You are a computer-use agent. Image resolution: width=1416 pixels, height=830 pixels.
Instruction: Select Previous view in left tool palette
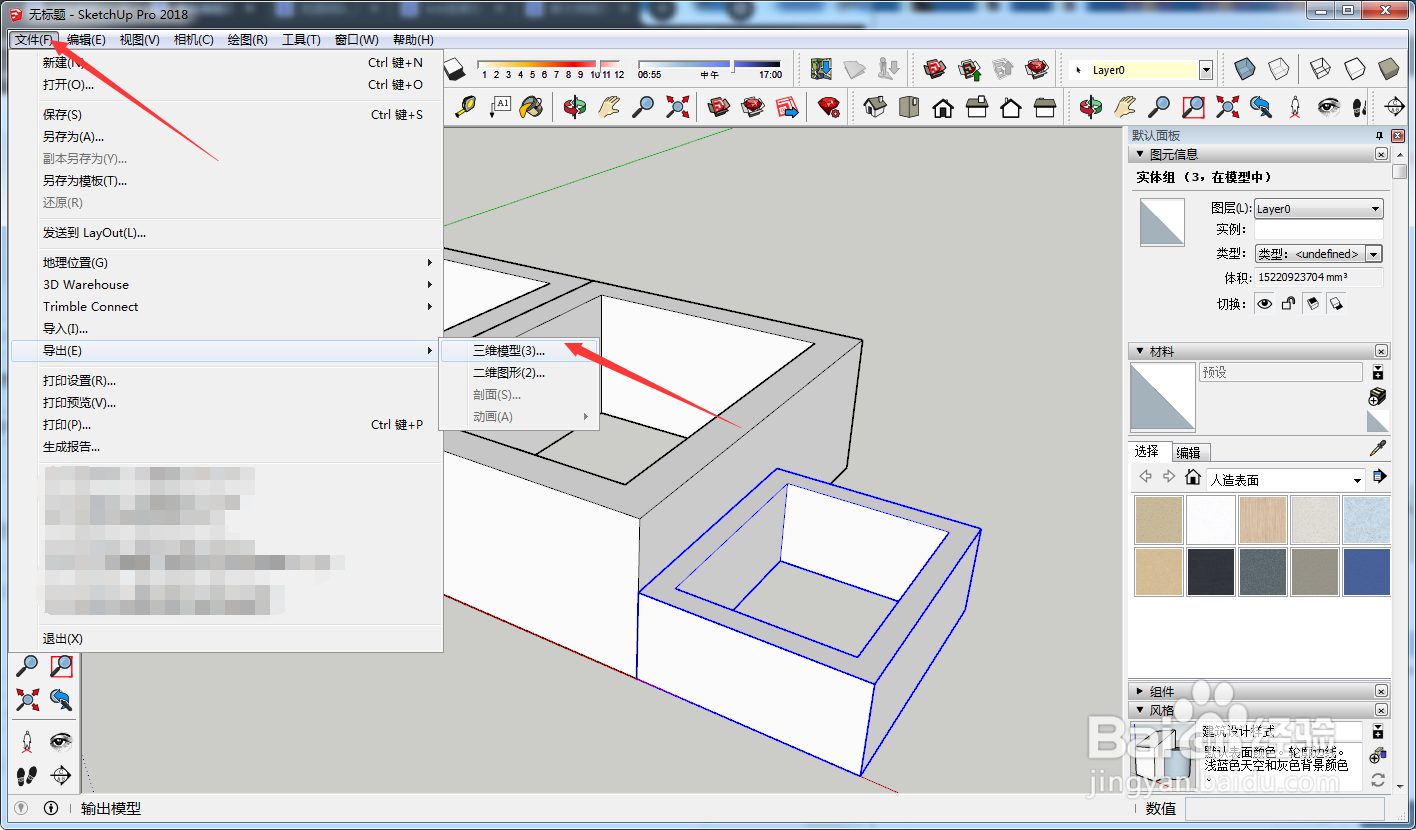coord(61,700)
